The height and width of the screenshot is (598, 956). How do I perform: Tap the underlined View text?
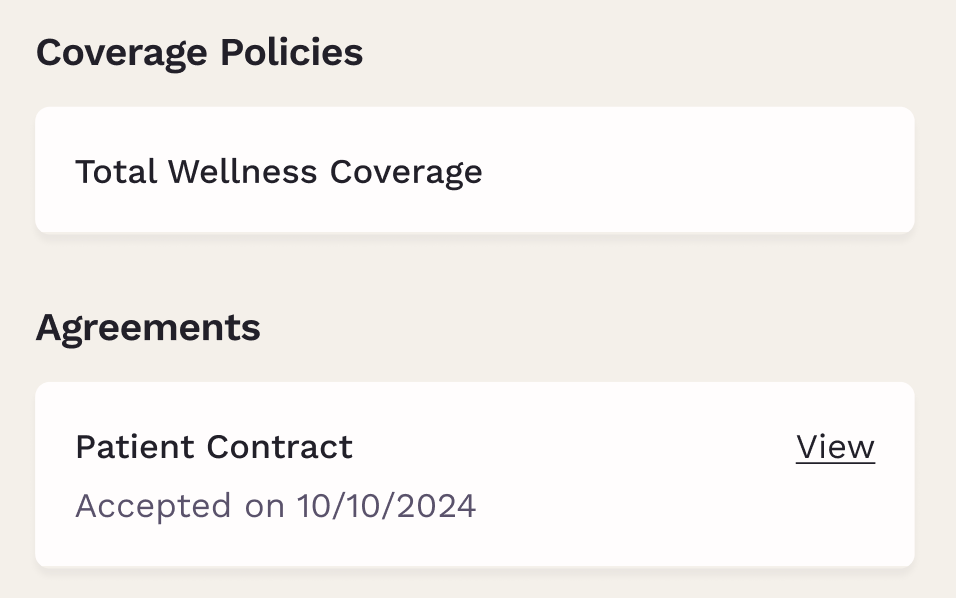(x=835, y=448)
